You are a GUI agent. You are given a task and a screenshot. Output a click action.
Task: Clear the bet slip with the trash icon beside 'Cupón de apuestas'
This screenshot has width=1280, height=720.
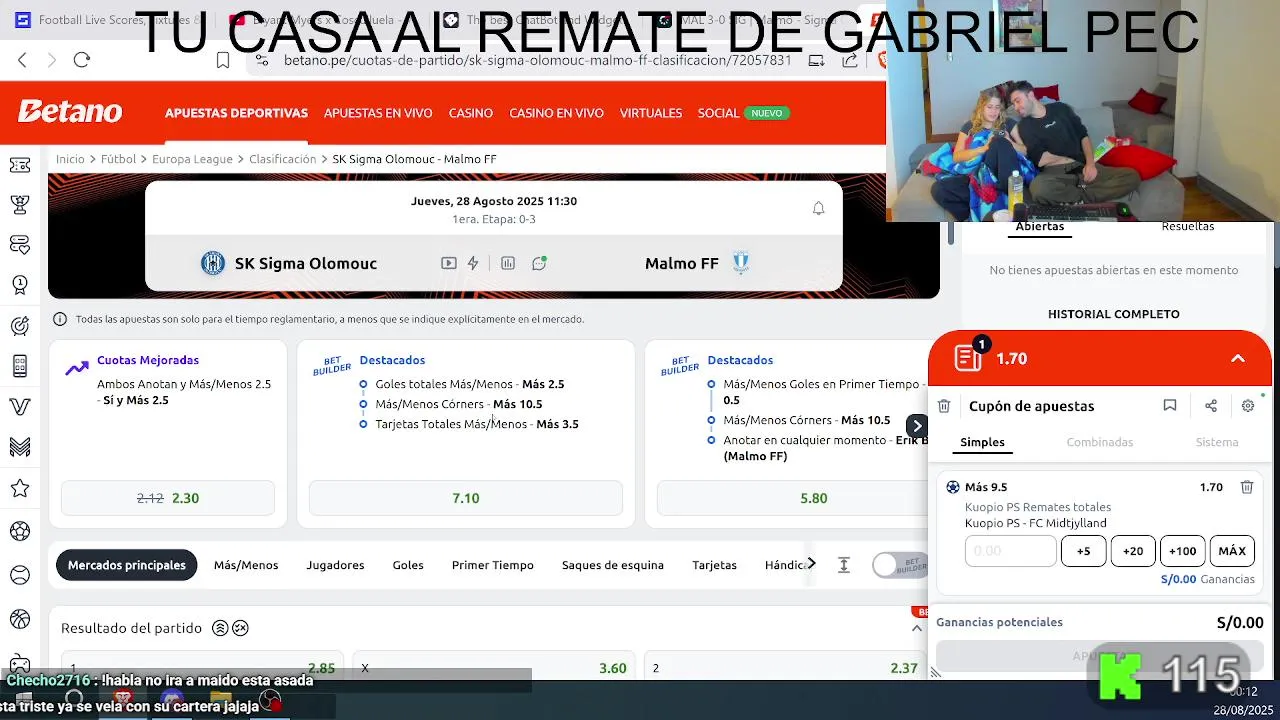[x=944, y=406]
